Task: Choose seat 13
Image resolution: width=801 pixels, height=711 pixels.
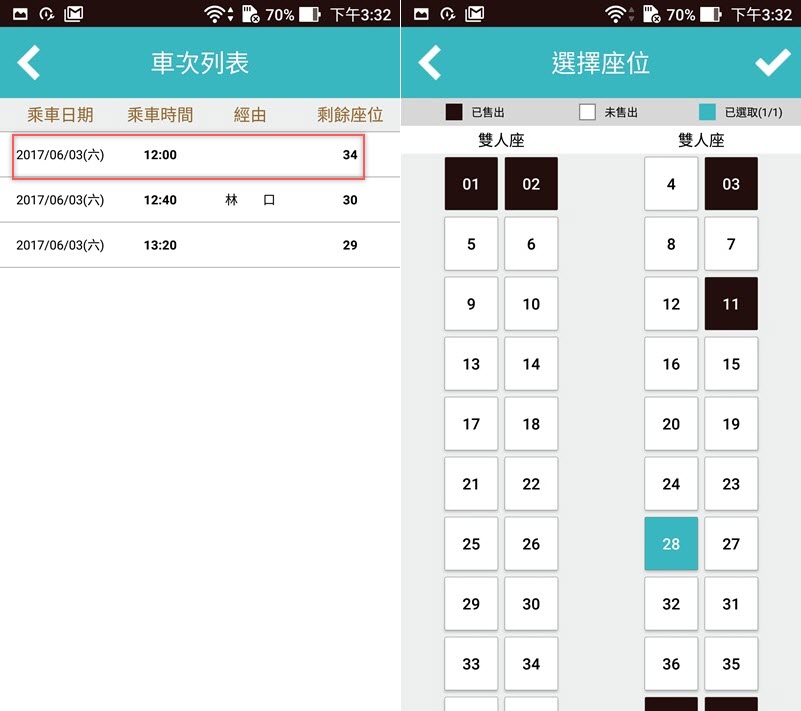Action: pos(471,364)
